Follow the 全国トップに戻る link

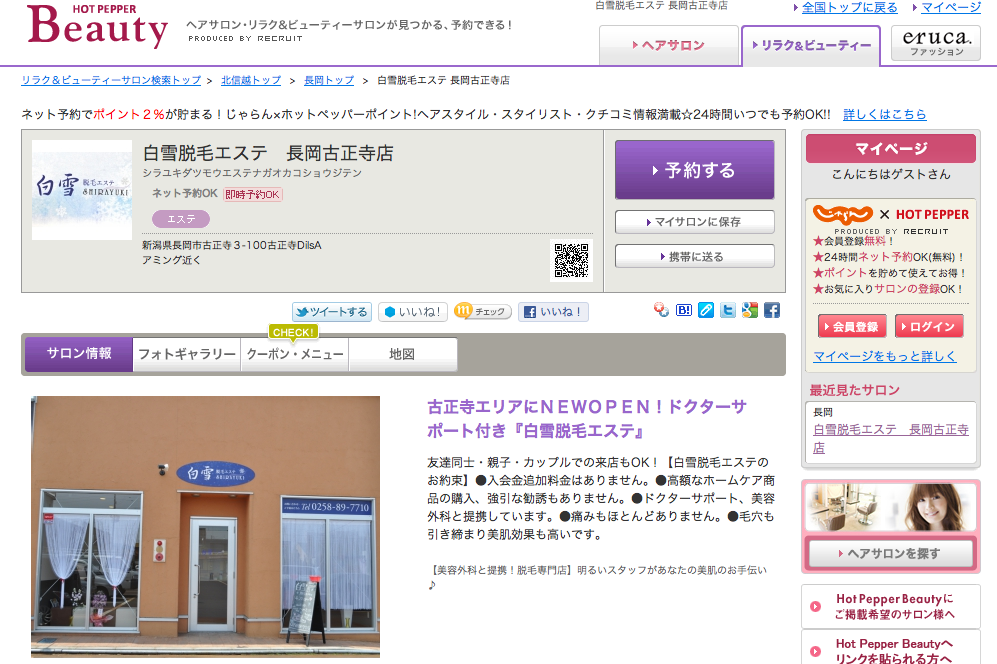point(849,8)
